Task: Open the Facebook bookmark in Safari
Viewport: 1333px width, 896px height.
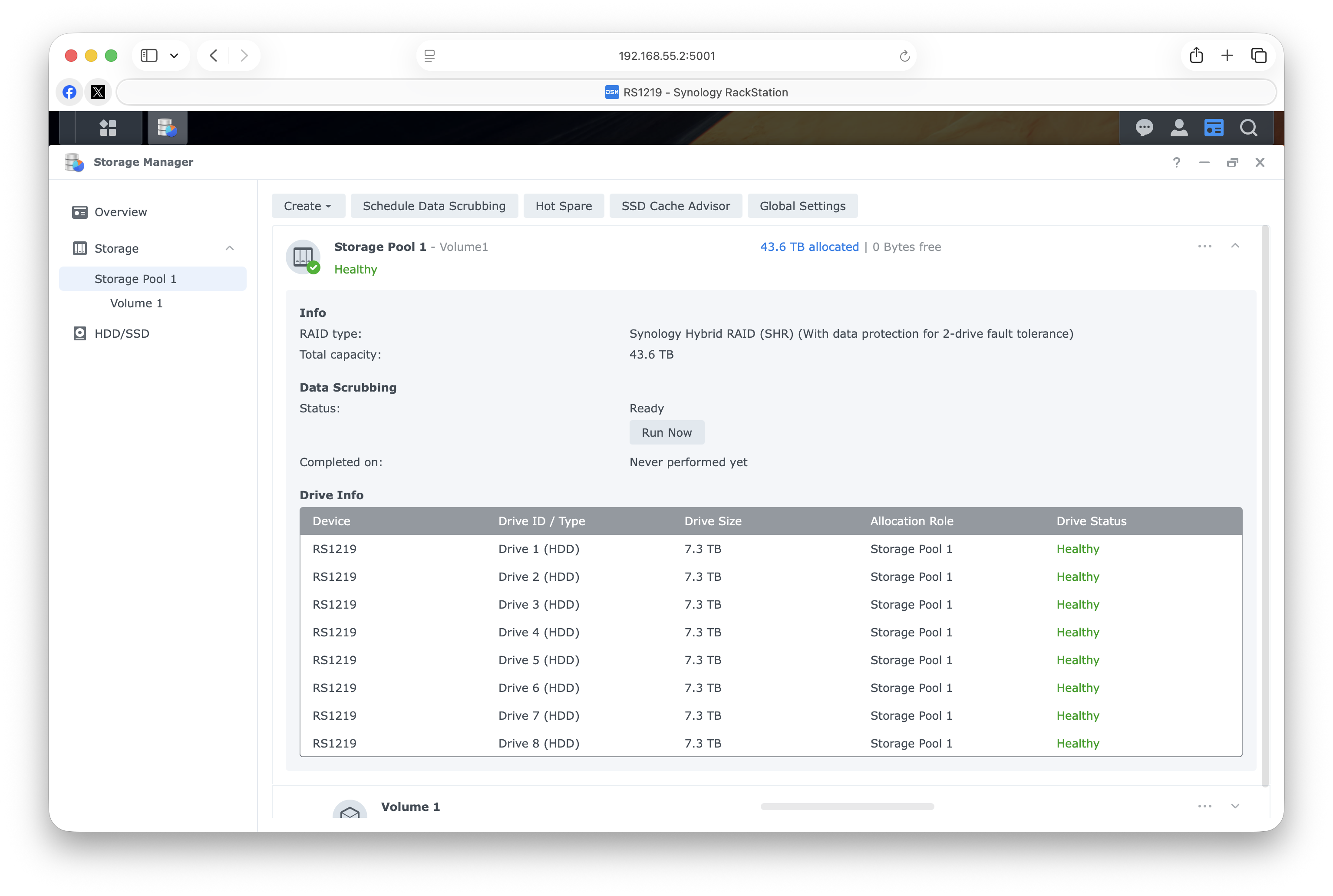Action: pyautogui.click(x=70, y=92)
